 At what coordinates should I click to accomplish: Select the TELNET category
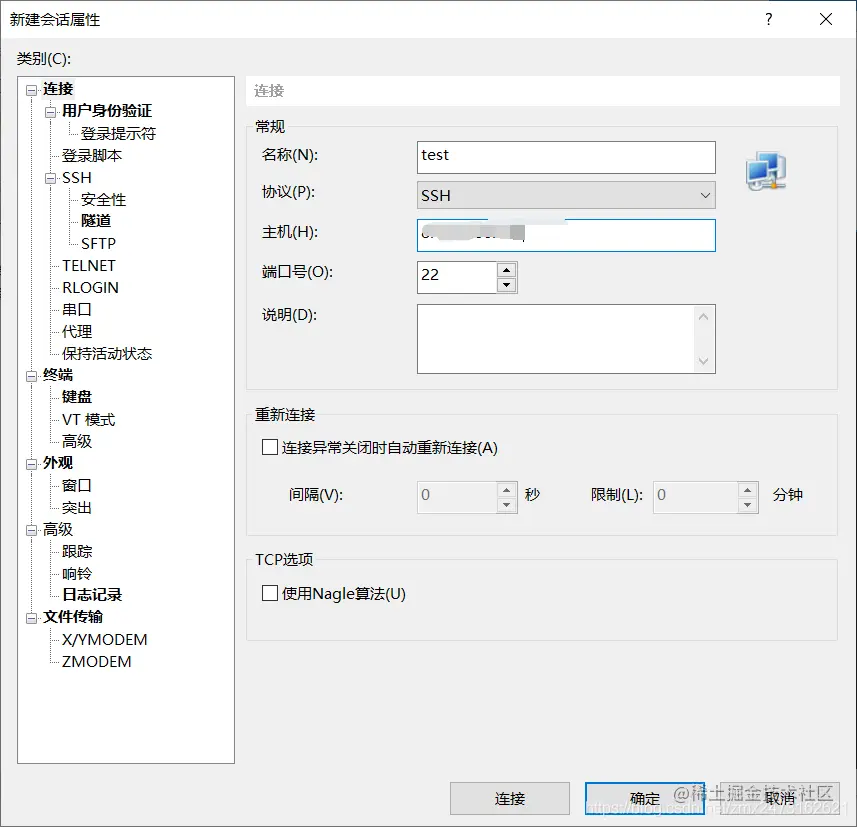pos(90,265)
